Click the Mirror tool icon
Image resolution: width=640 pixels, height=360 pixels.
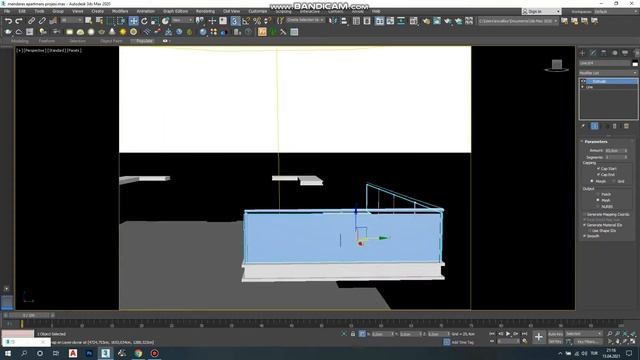333,21
